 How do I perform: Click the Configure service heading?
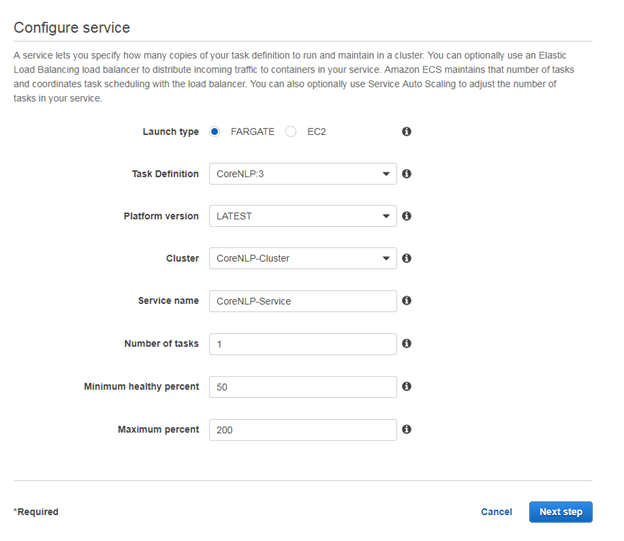coord(72,27)
